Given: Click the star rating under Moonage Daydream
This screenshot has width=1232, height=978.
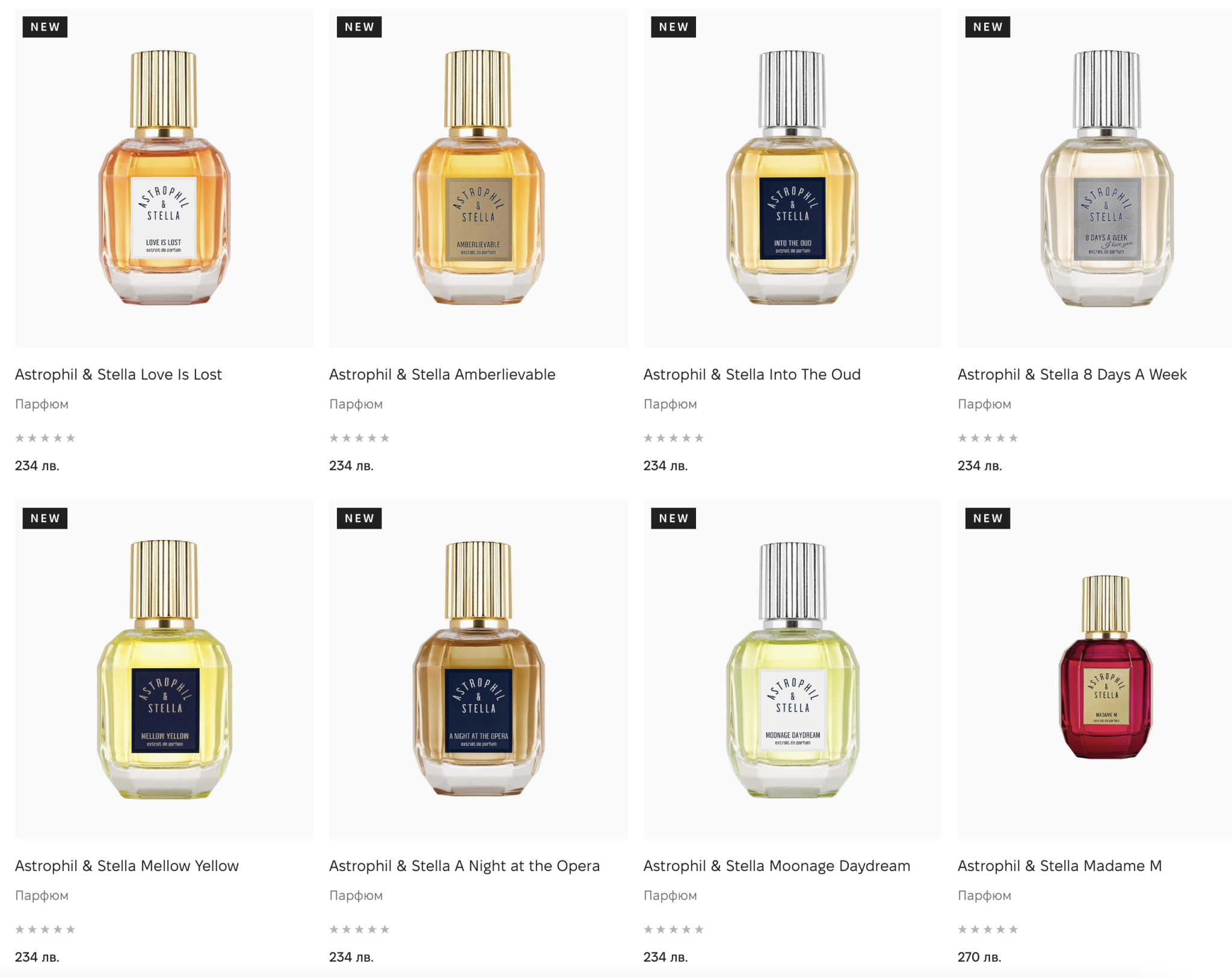Looking at the screenshot, I should click(674, 929).
